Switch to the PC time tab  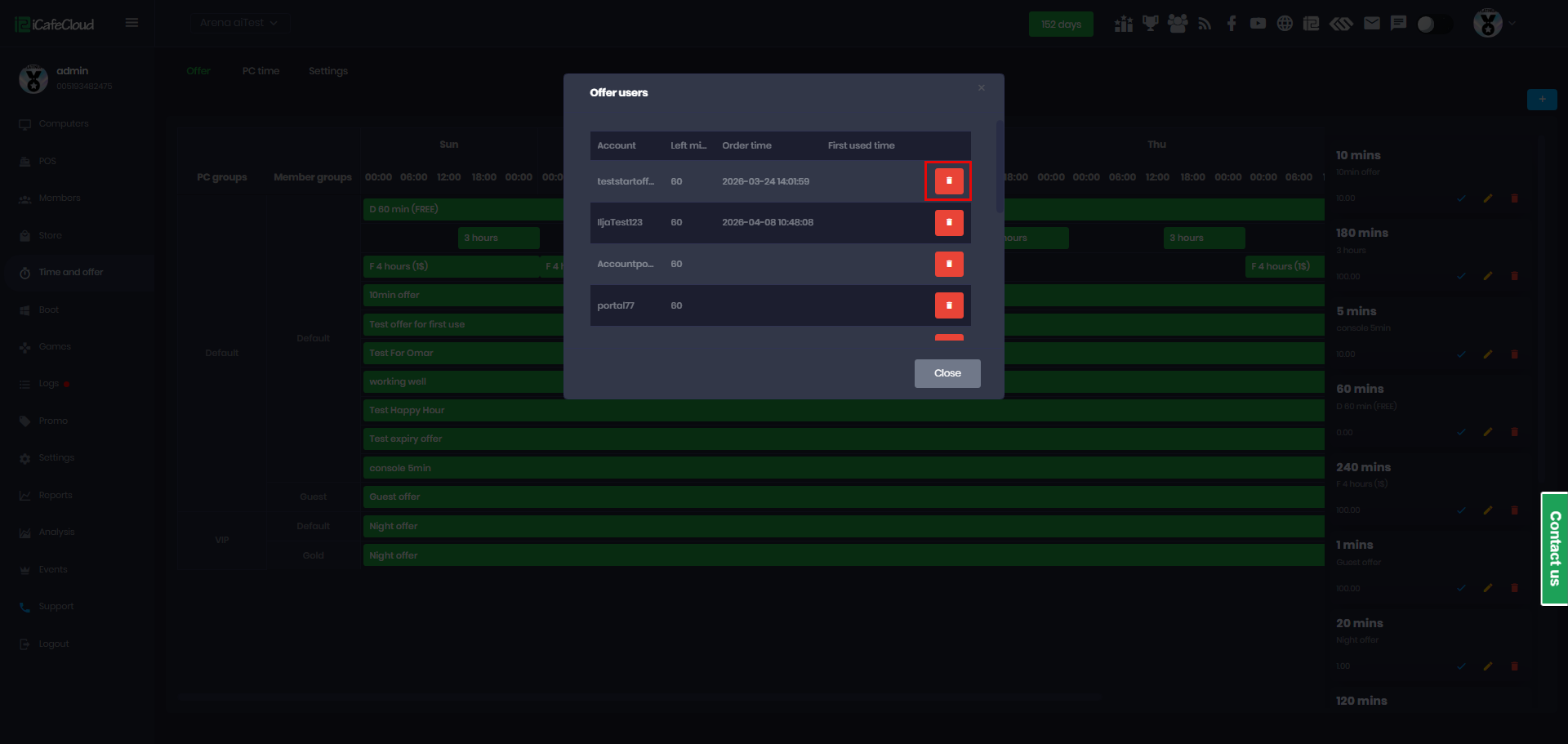pyautogui.click(x=261, y=71)
